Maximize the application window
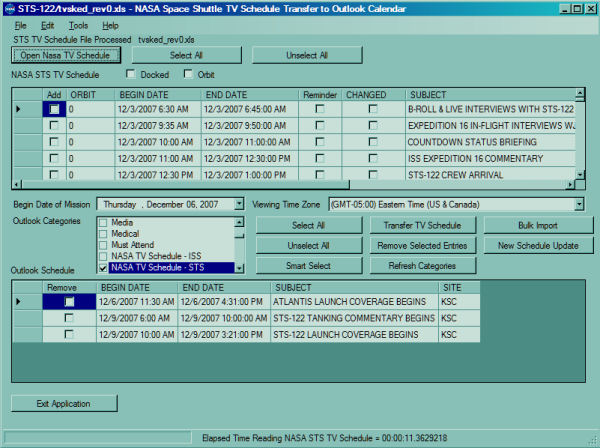Image resolution: width=600 pixels, height=448 pixels. (x=577, y=9)
